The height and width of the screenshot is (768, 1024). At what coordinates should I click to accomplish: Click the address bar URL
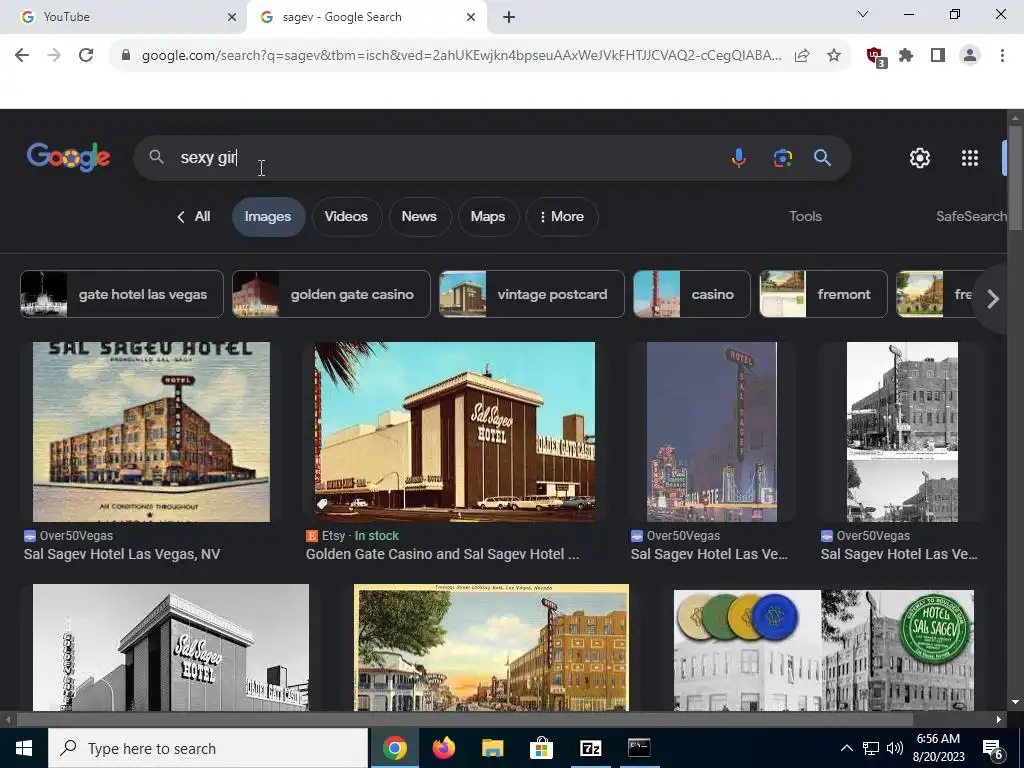[x=461, y=56]
